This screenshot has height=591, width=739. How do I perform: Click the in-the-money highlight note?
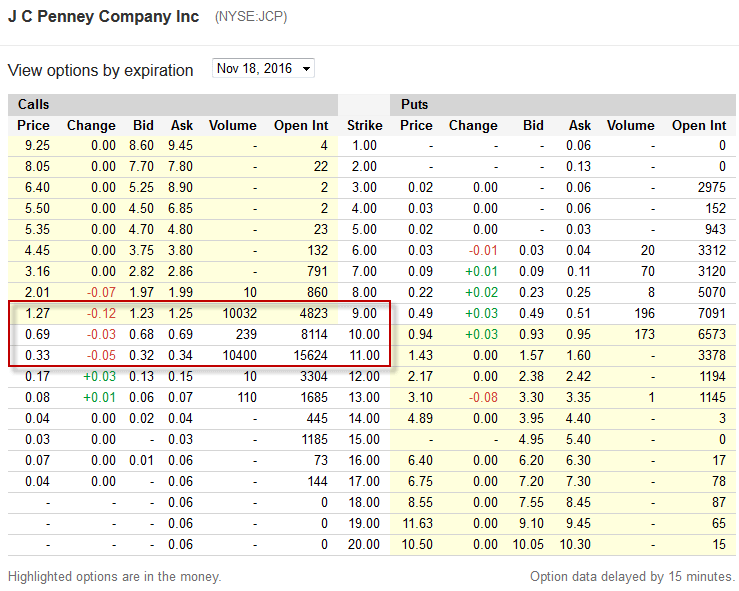tap(115, 576)
